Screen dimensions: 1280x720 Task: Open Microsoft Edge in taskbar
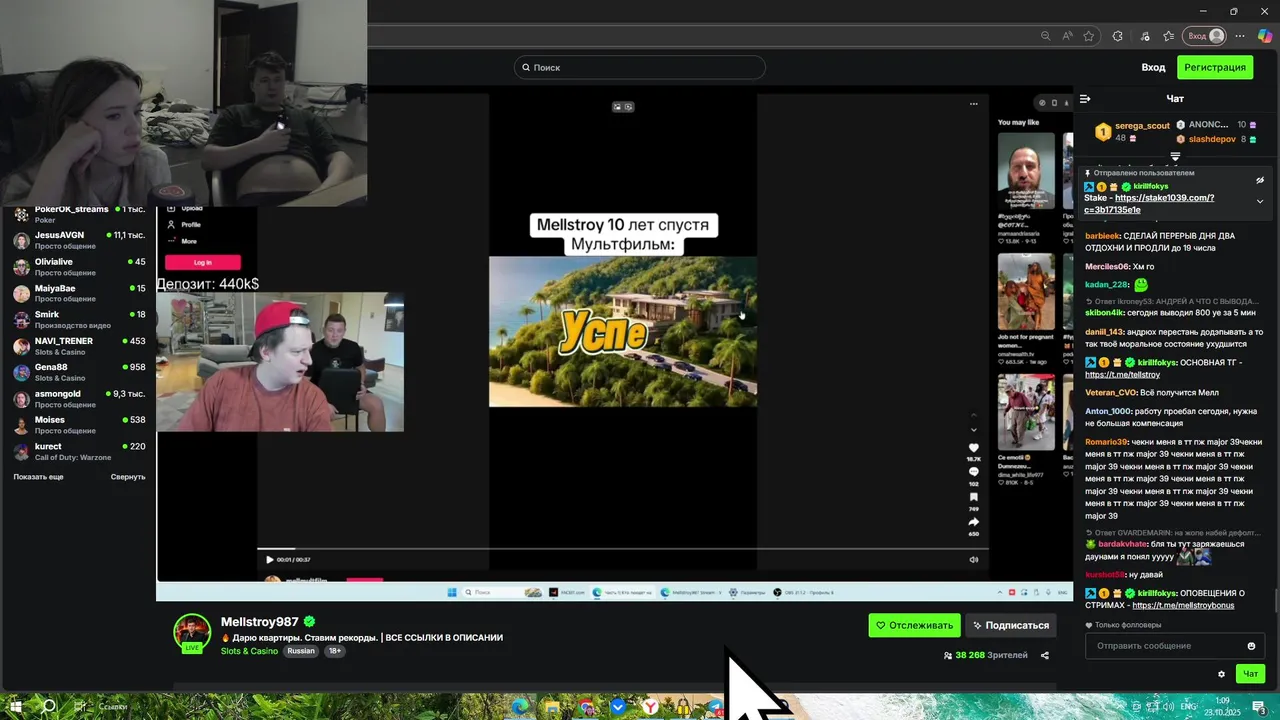coord(520,707)
